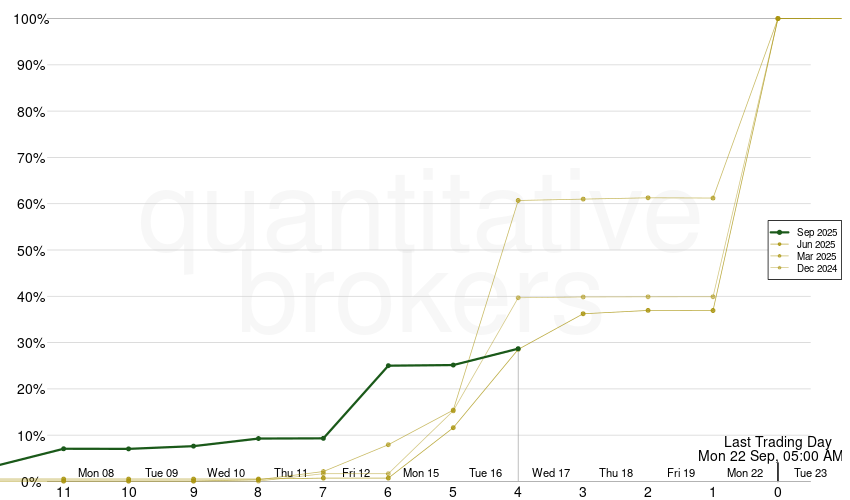Select the "Mon 15" date axis label
The width and height of the screenshot is (850, 500).
coord(421,473)
